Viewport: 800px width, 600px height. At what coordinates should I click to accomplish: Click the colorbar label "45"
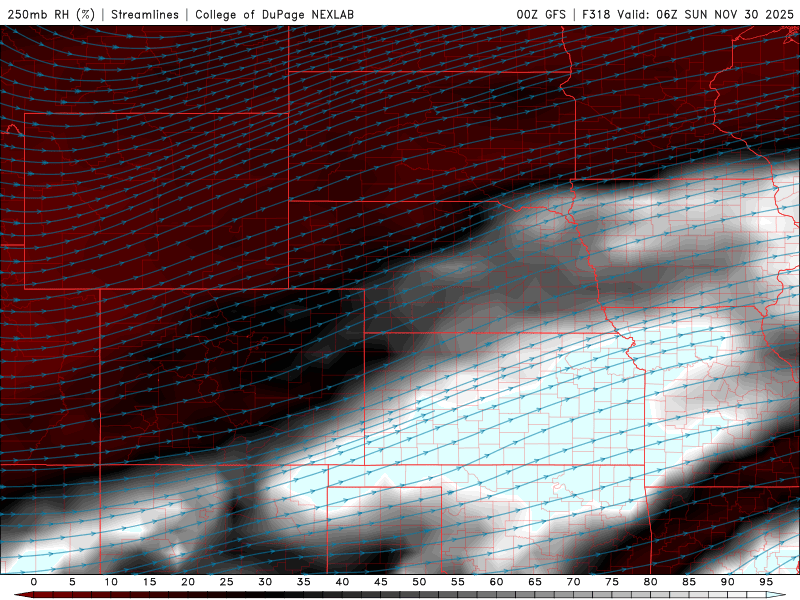381,582
